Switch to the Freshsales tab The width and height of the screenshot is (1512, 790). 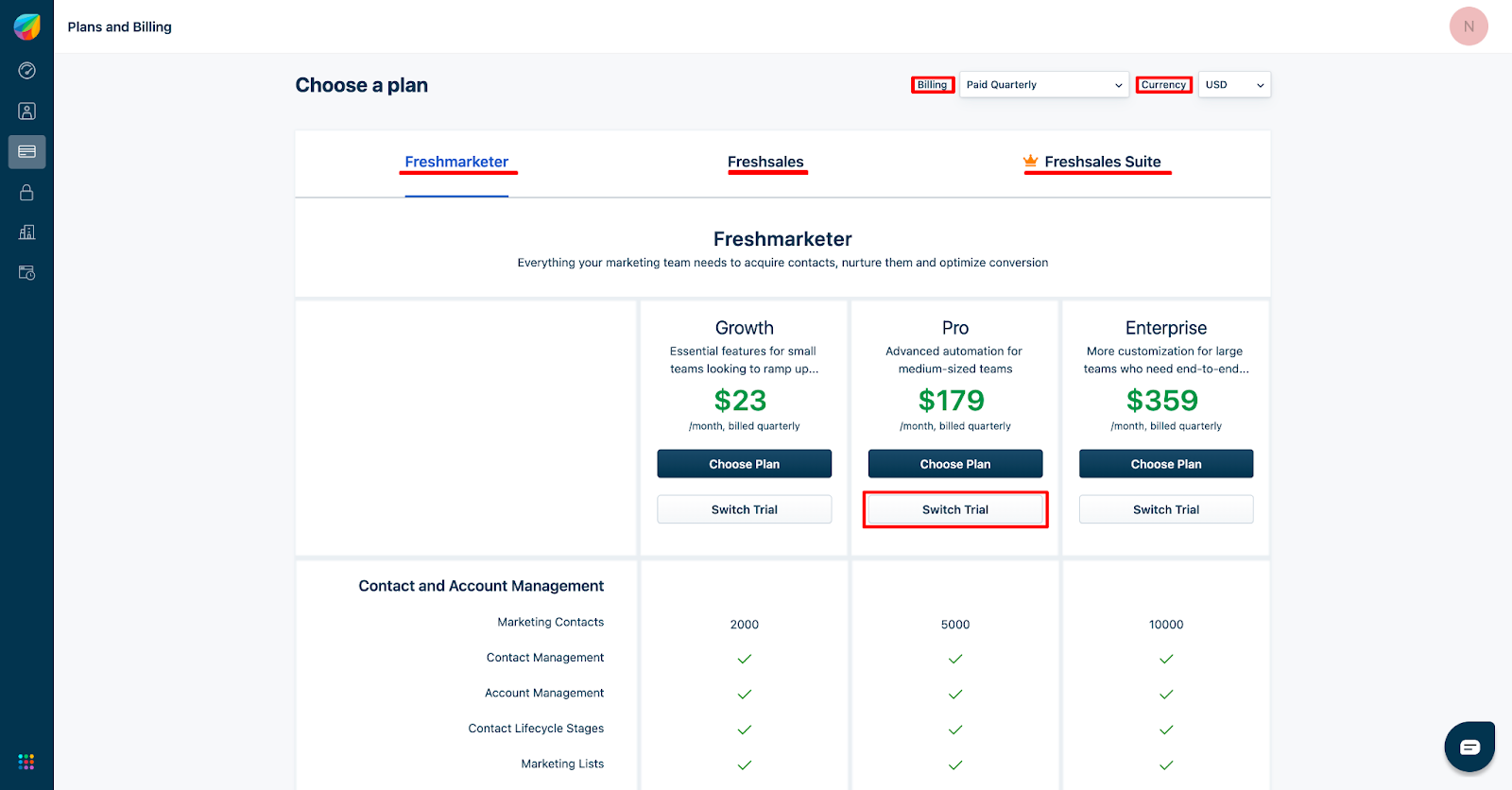[765, 162]
